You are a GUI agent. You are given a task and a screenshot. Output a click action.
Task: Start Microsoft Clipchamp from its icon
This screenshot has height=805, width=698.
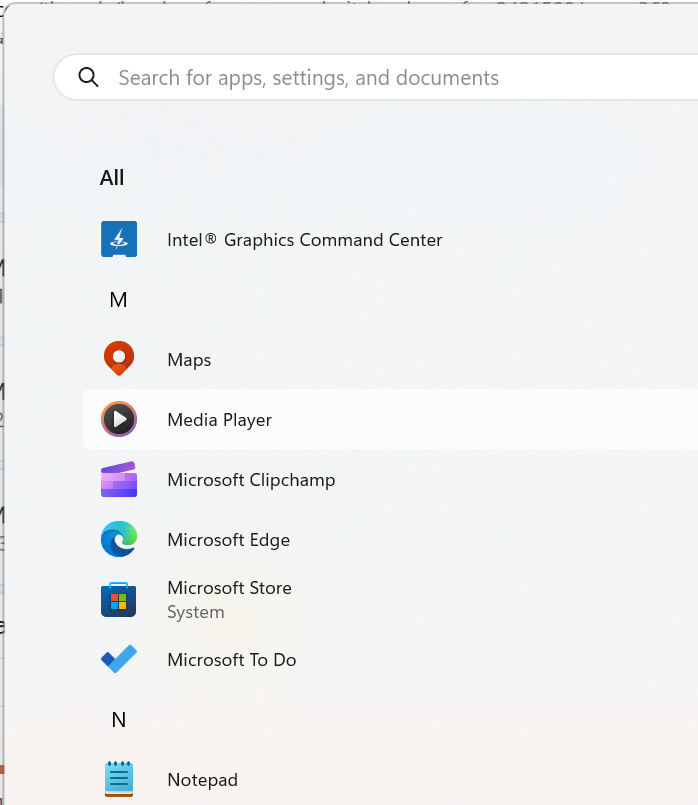pos(119,479)
